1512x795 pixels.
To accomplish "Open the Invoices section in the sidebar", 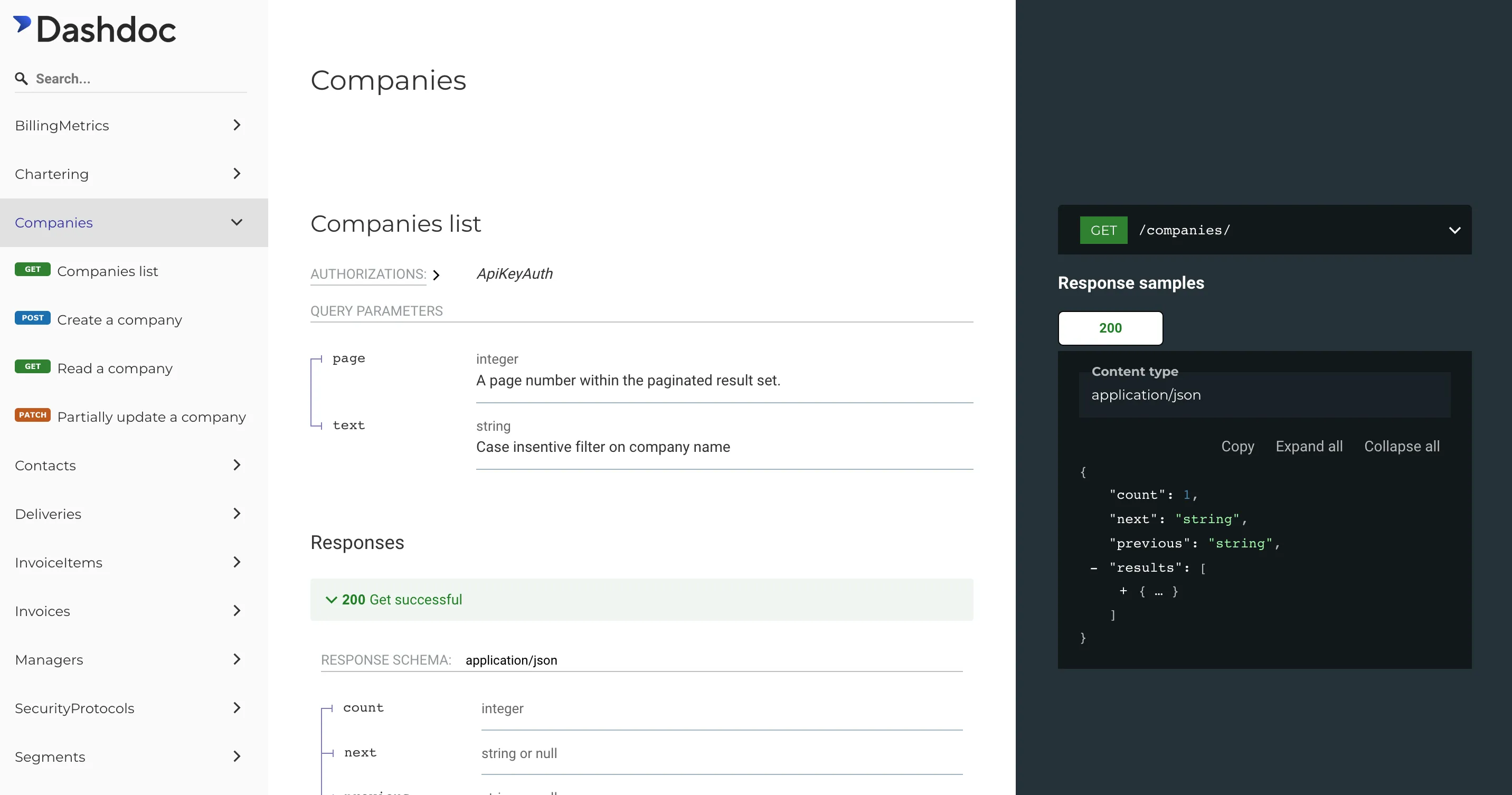I will [237, 610].
